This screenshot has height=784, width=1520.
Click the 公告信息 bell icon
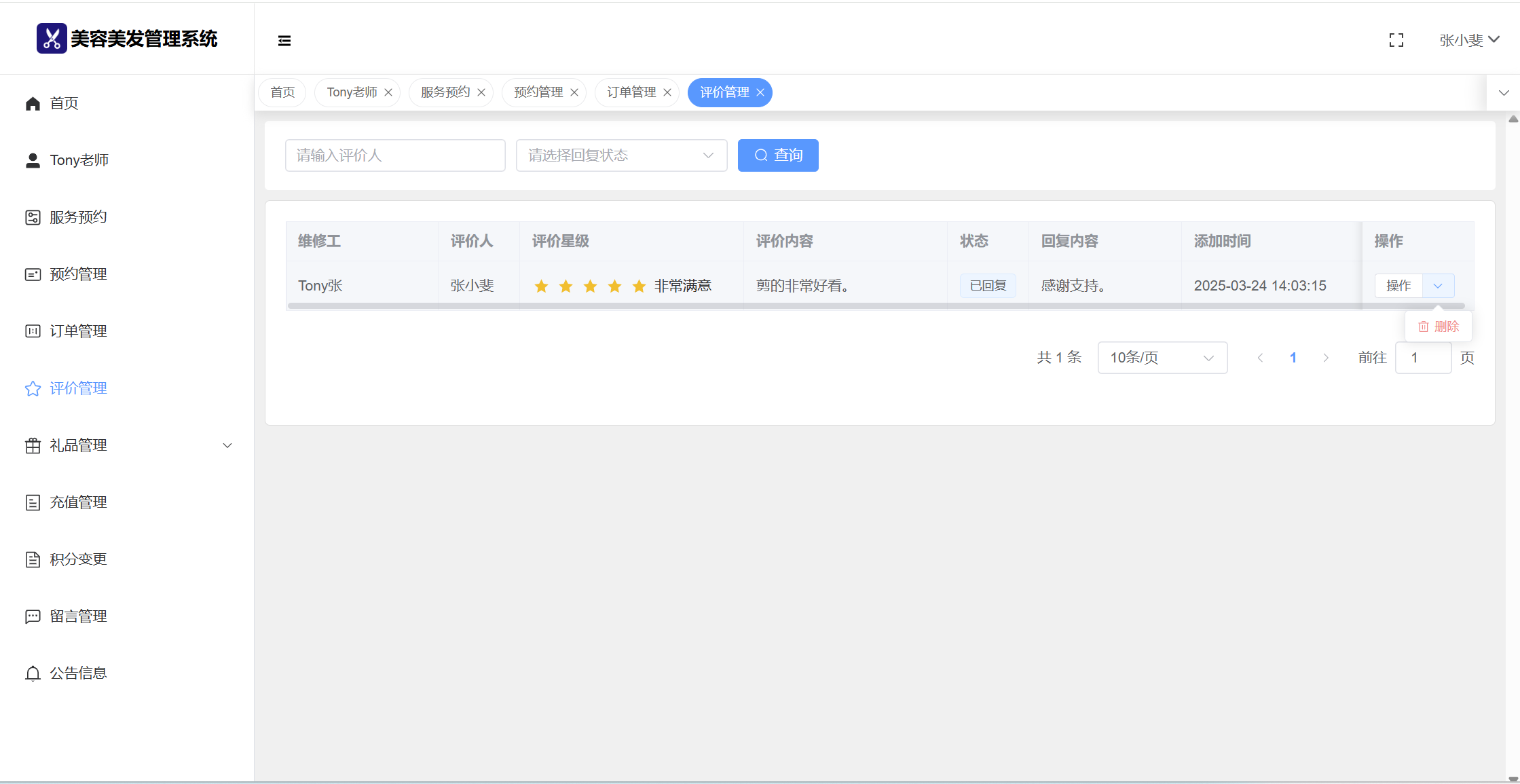pyautogui.click(x=33, y=673)
